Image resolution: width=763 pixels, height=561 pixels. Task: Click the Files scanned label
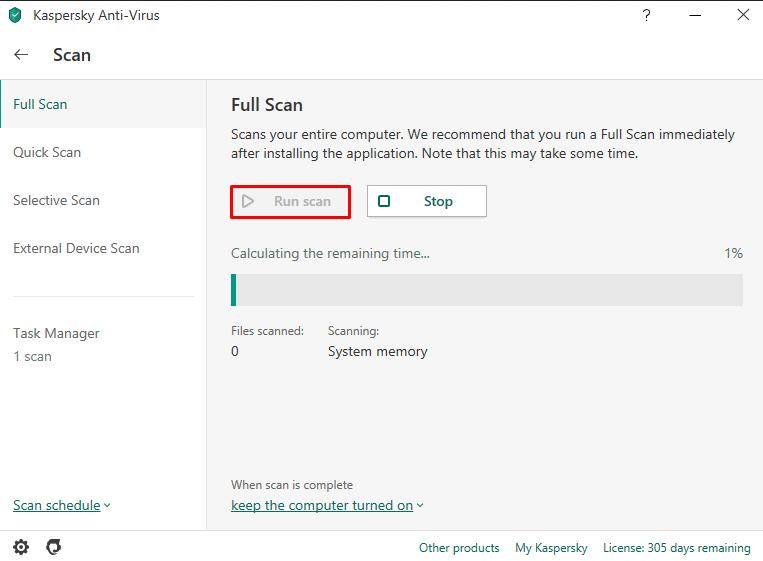267,331
